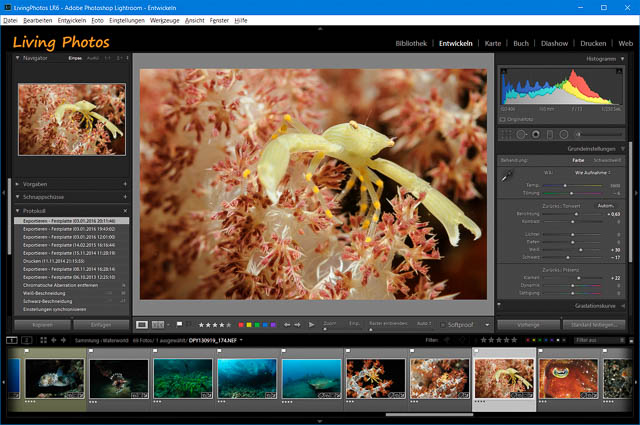The width and height of the screenshot is (640, 425).
Task: Switch to the Karte module
Action: point(493,43)
